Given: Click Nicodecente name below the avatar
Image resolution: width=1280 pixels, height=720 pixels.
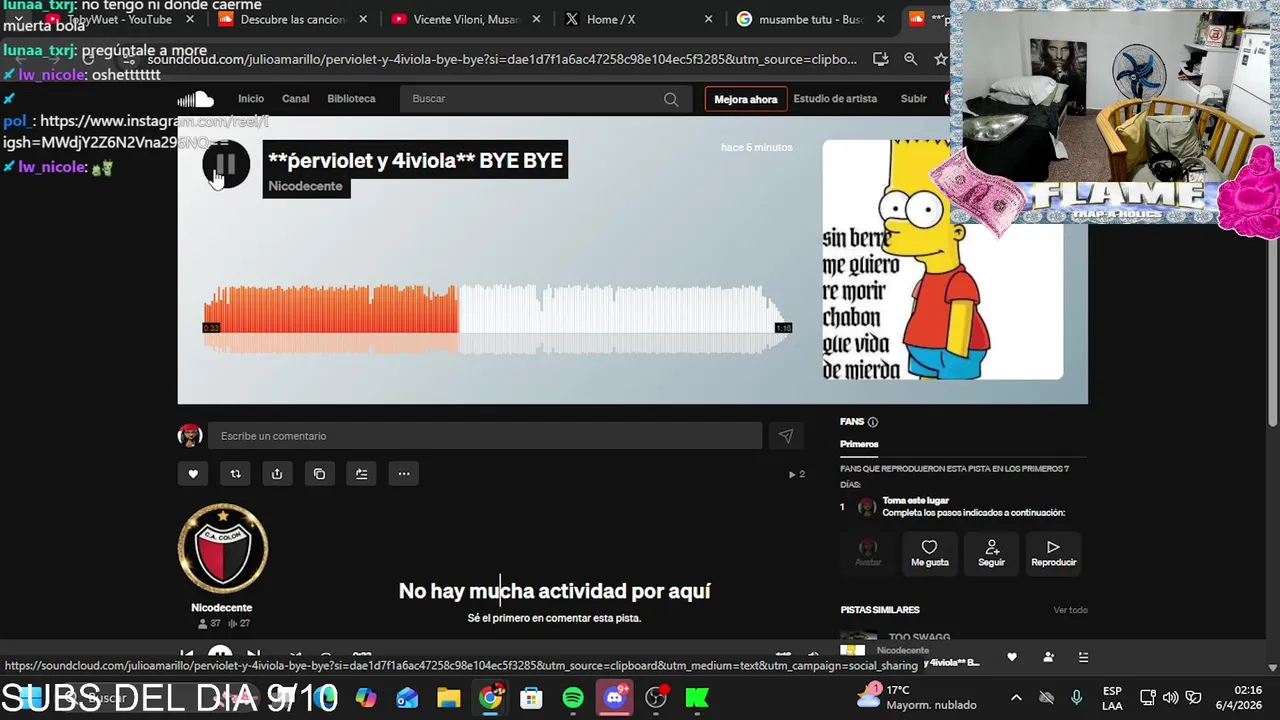Looking at the screenshot, I should click(x=222, y=607).
